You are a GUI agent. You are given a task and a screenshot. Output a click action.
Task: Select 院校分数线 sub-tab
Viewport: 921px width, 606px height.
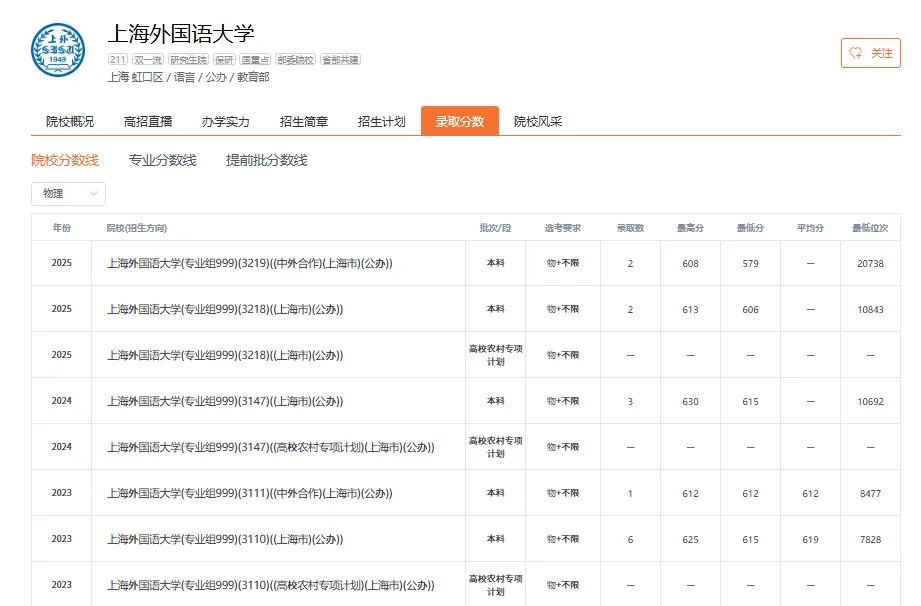coord(65,160)
